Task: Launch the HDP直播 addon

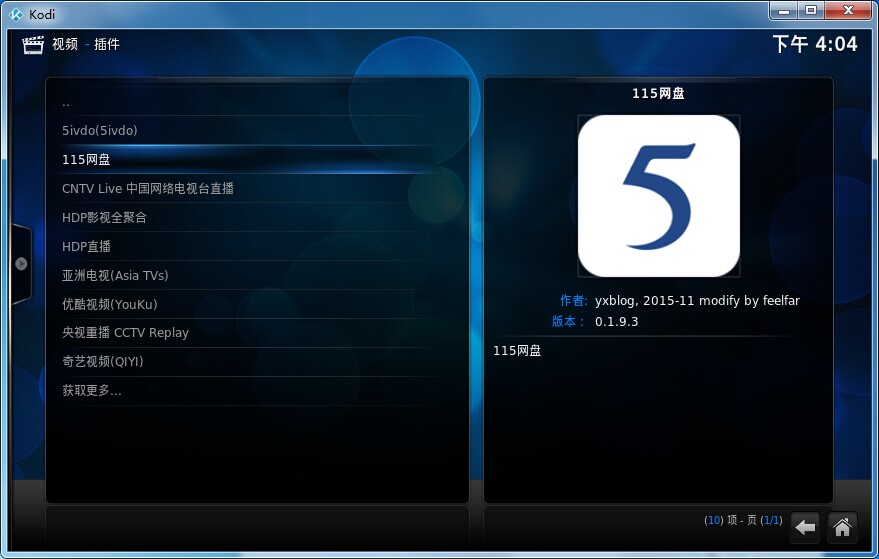Action: [86, 247]
